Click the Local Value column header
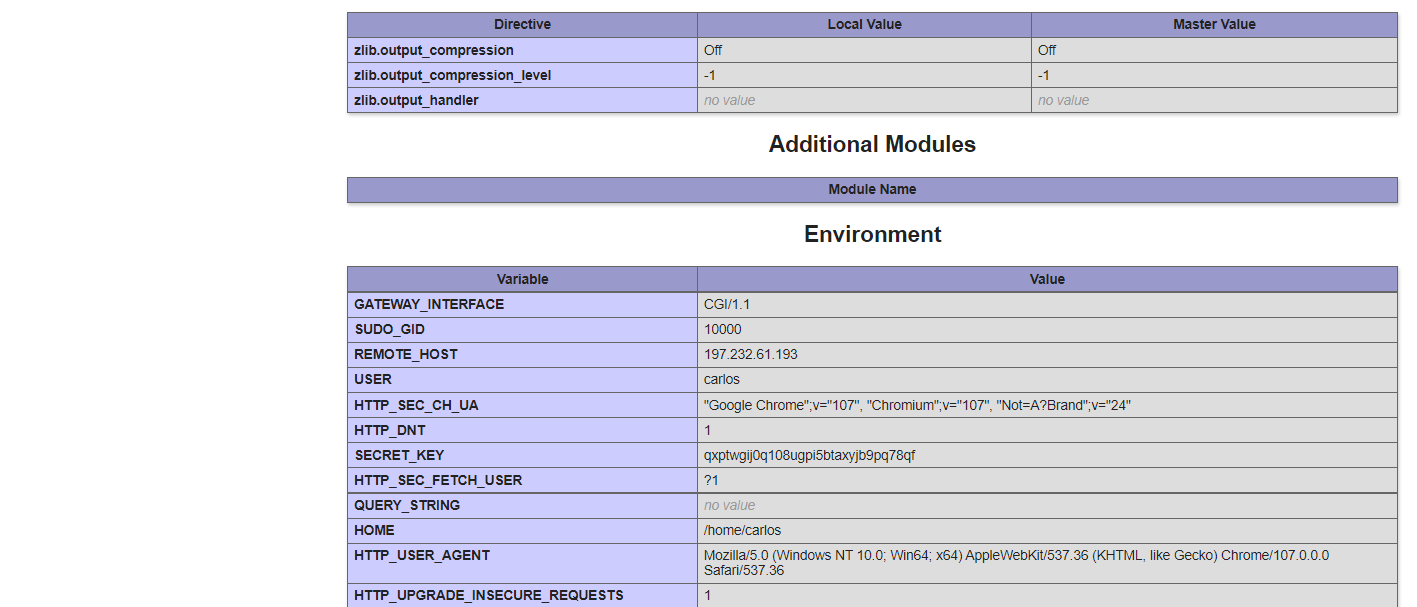Screen dimensions: 1417x607 coord(864,24)
